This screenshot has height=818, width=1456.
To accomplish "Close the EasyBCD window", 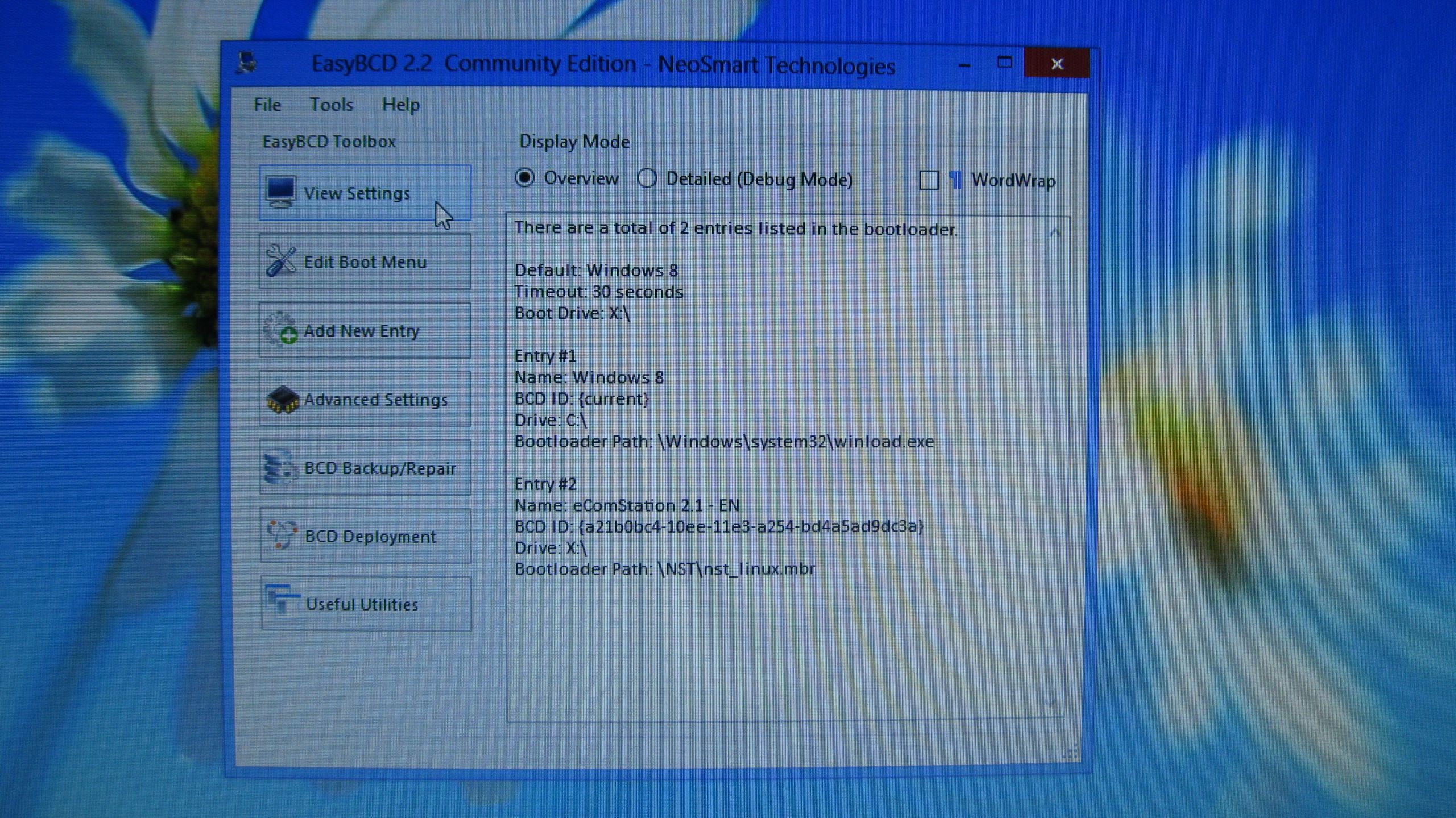I will (1057, 63).
